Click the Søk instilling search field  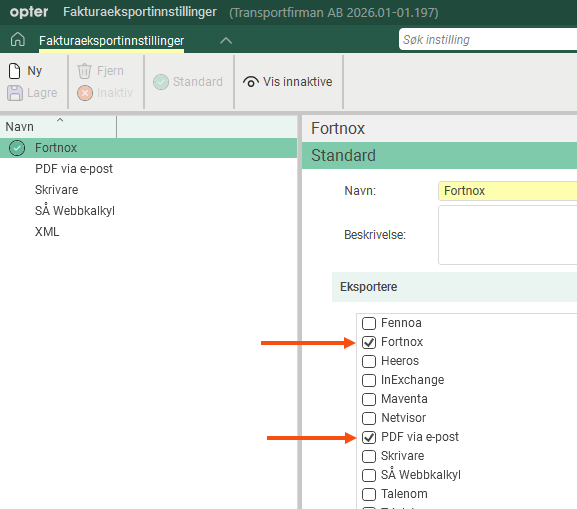(x=488, y=39)
